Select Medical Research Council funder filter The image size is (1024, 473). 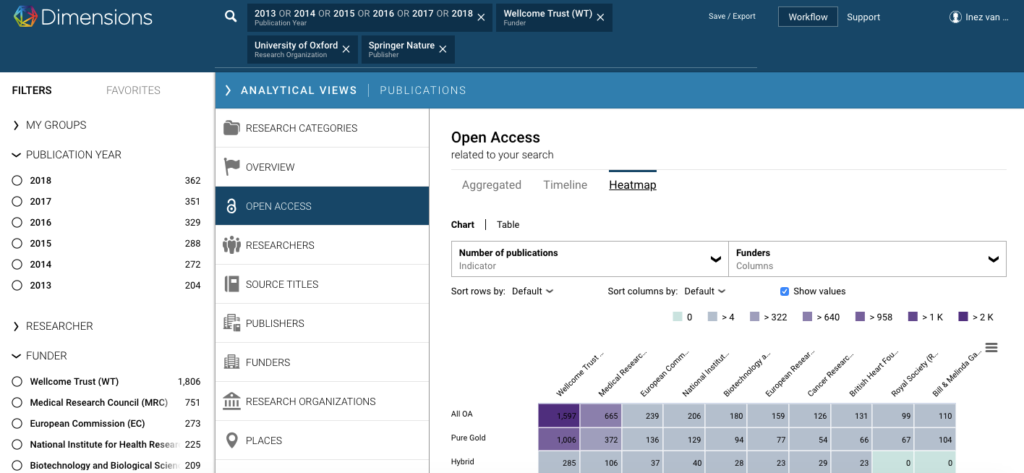pos(17,402)
